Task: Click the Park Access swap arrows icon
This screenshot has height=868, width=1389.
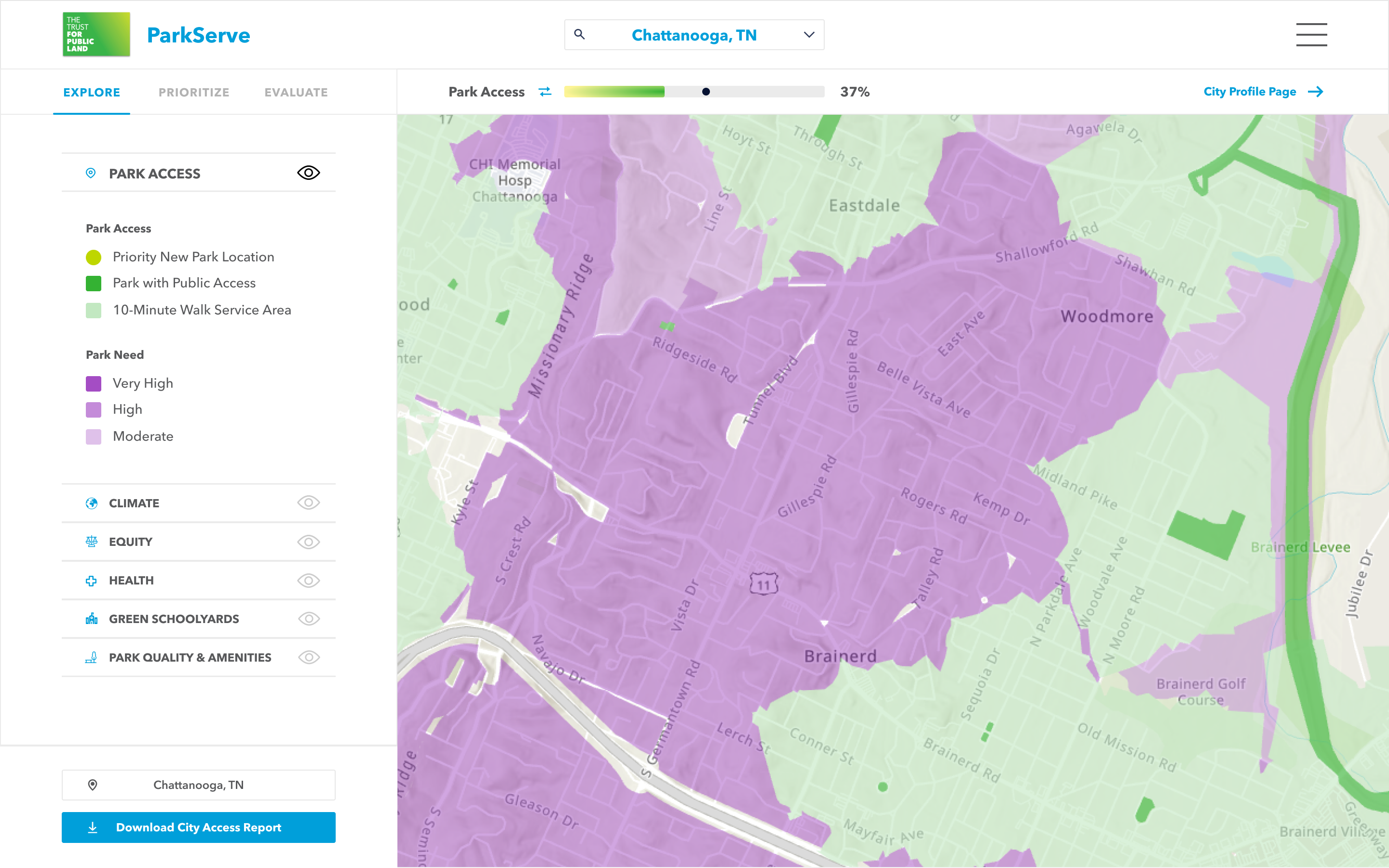Action: pos(545,92)
